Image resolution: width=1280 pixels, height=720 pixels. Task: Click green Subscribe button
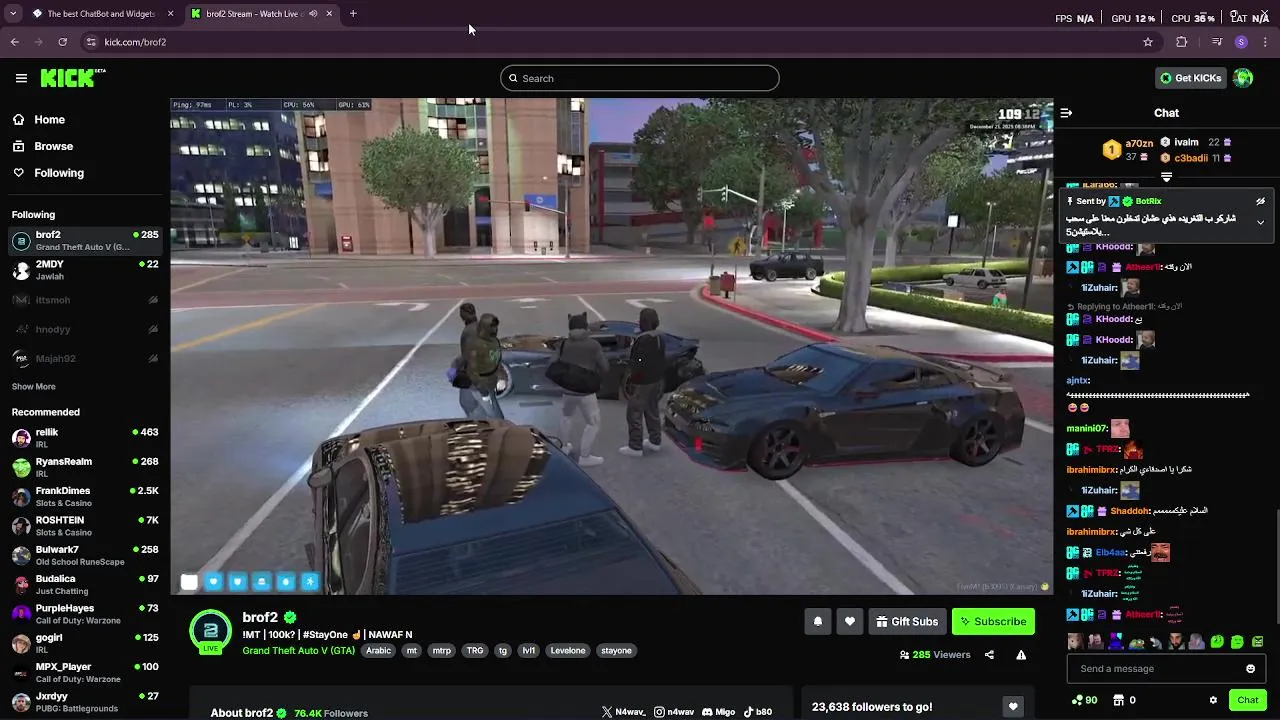pyautogui.click(x=993, y=622)
